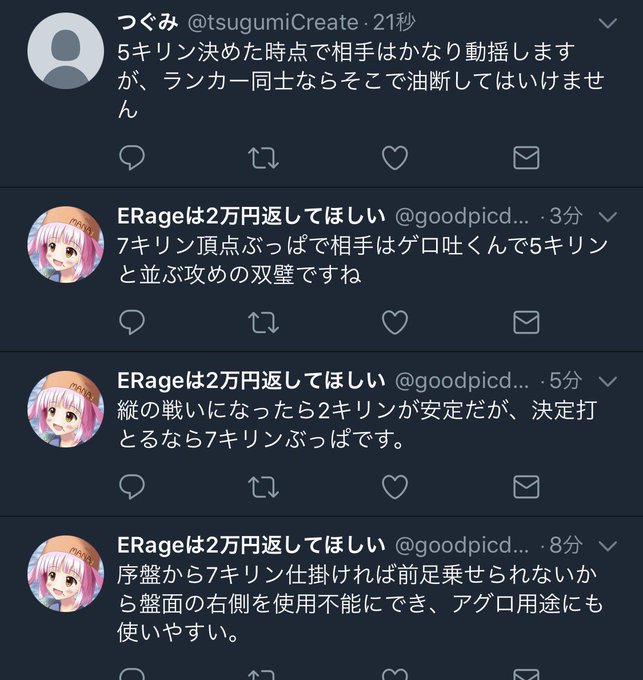This screenshot has height=680, width=643.
Task: Retweet the 5分 tweet about 2キリンが安定
Action: pos(263,487)
